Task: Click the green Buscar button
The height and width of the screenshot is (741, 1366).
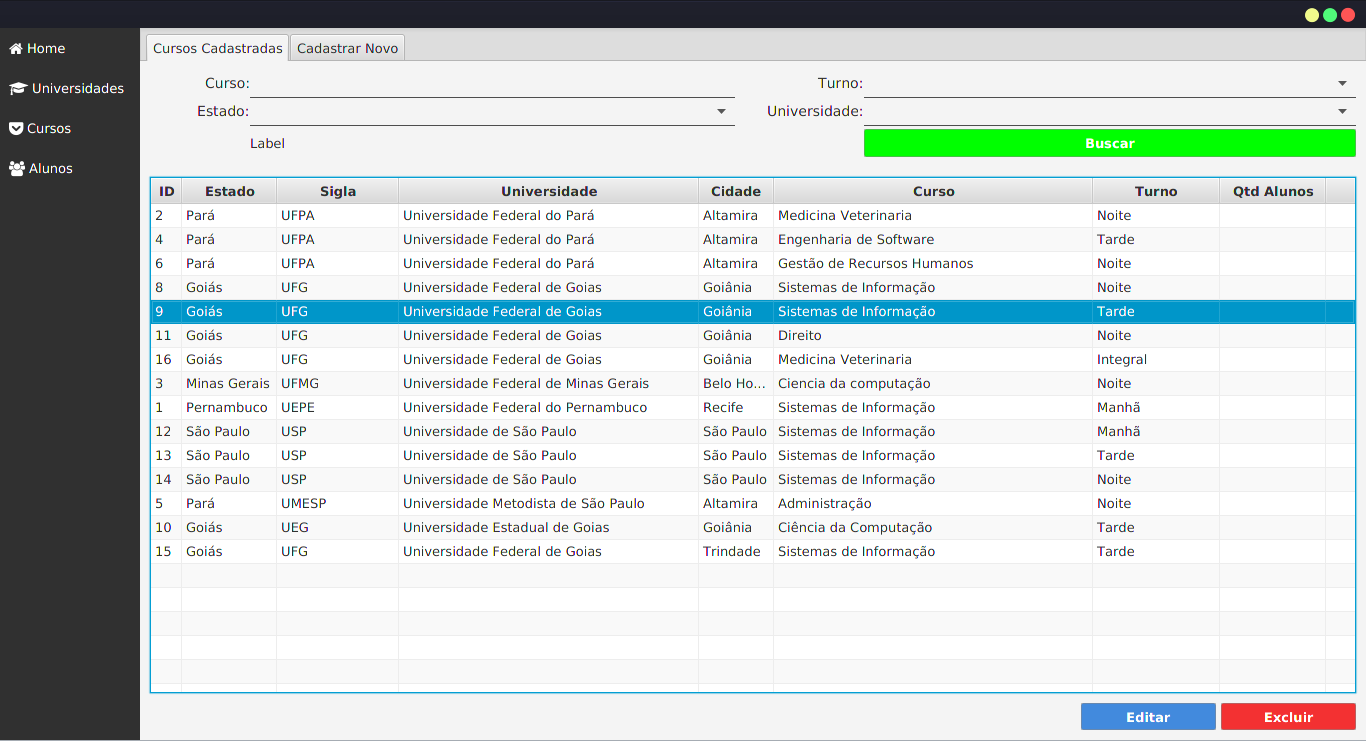Action: coord(1110,143)
